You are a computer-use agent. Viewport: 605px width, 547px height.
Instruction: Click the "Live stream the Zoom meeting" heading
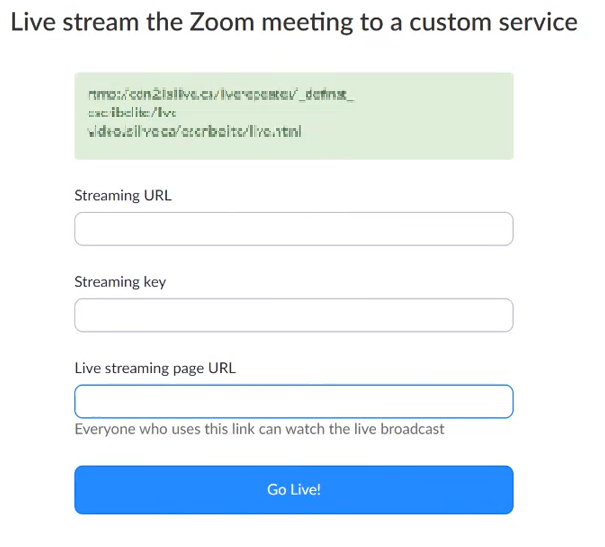(293, 23)
